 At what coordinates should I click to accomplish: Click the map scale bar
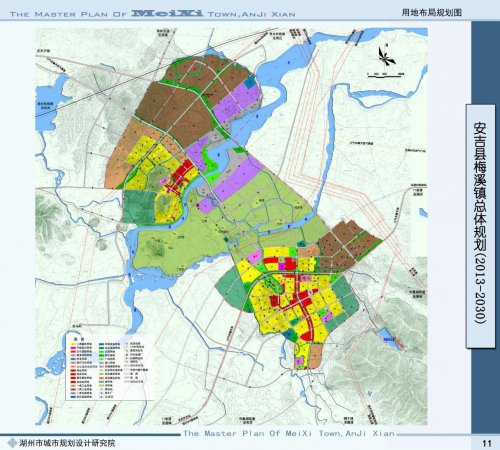386,76
